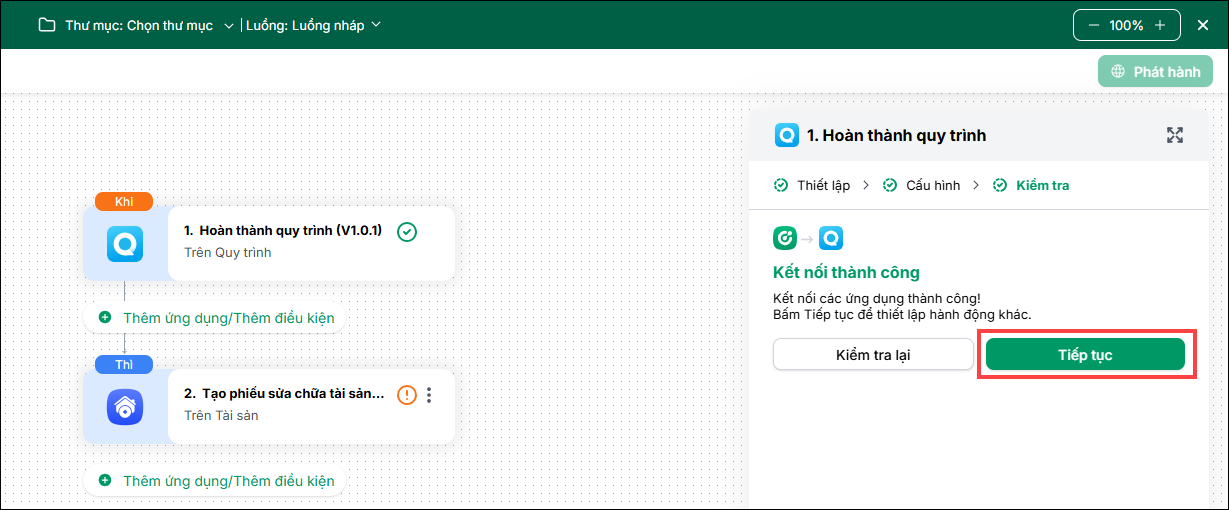Click the Trên Tài sản subtitle
Viewport: 1229px width, 510px height.
(x=221, y=415)
